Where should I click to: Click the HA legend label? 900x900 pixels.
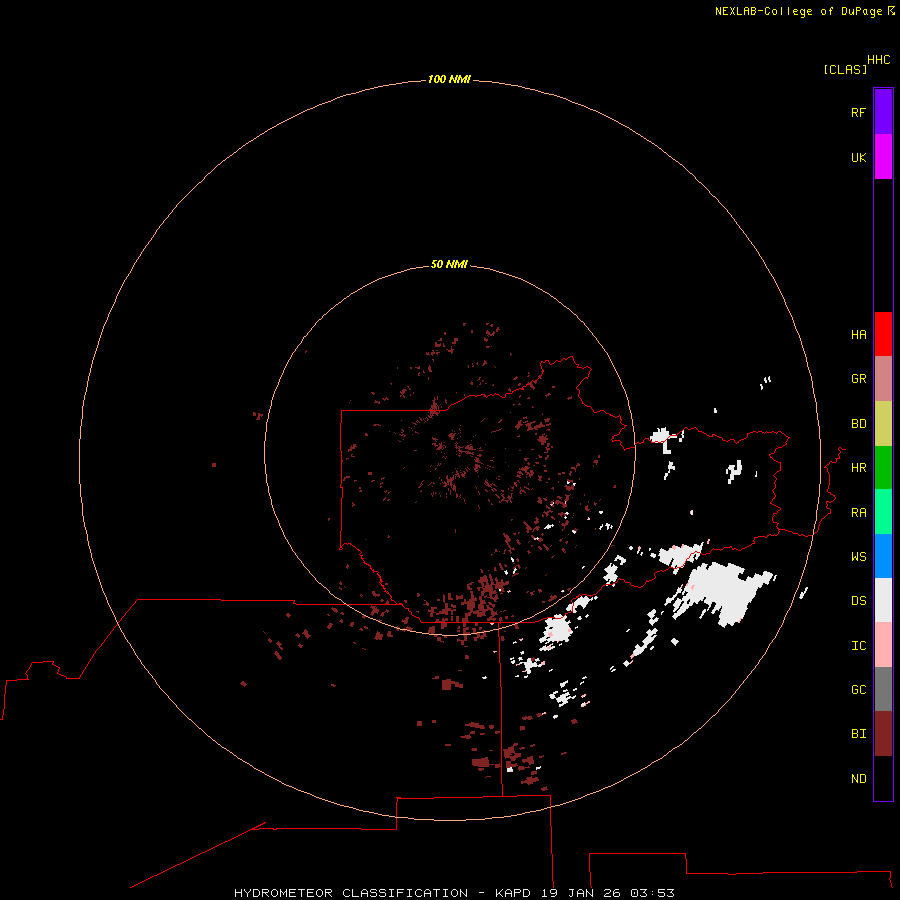[859, 335]
